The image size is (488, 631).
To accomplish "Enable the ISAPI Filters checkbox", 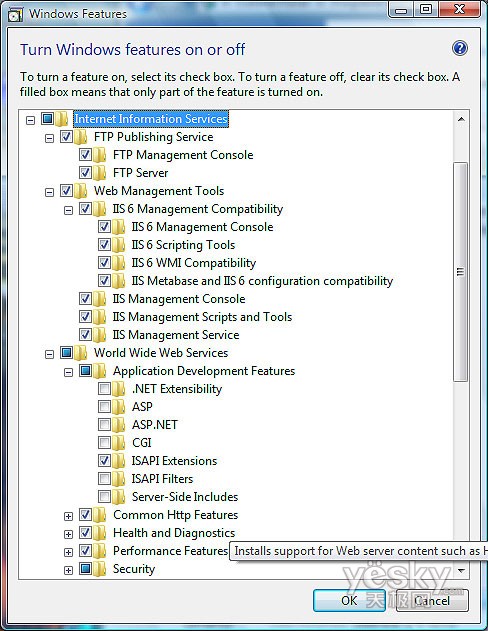I will pos(104,478).
